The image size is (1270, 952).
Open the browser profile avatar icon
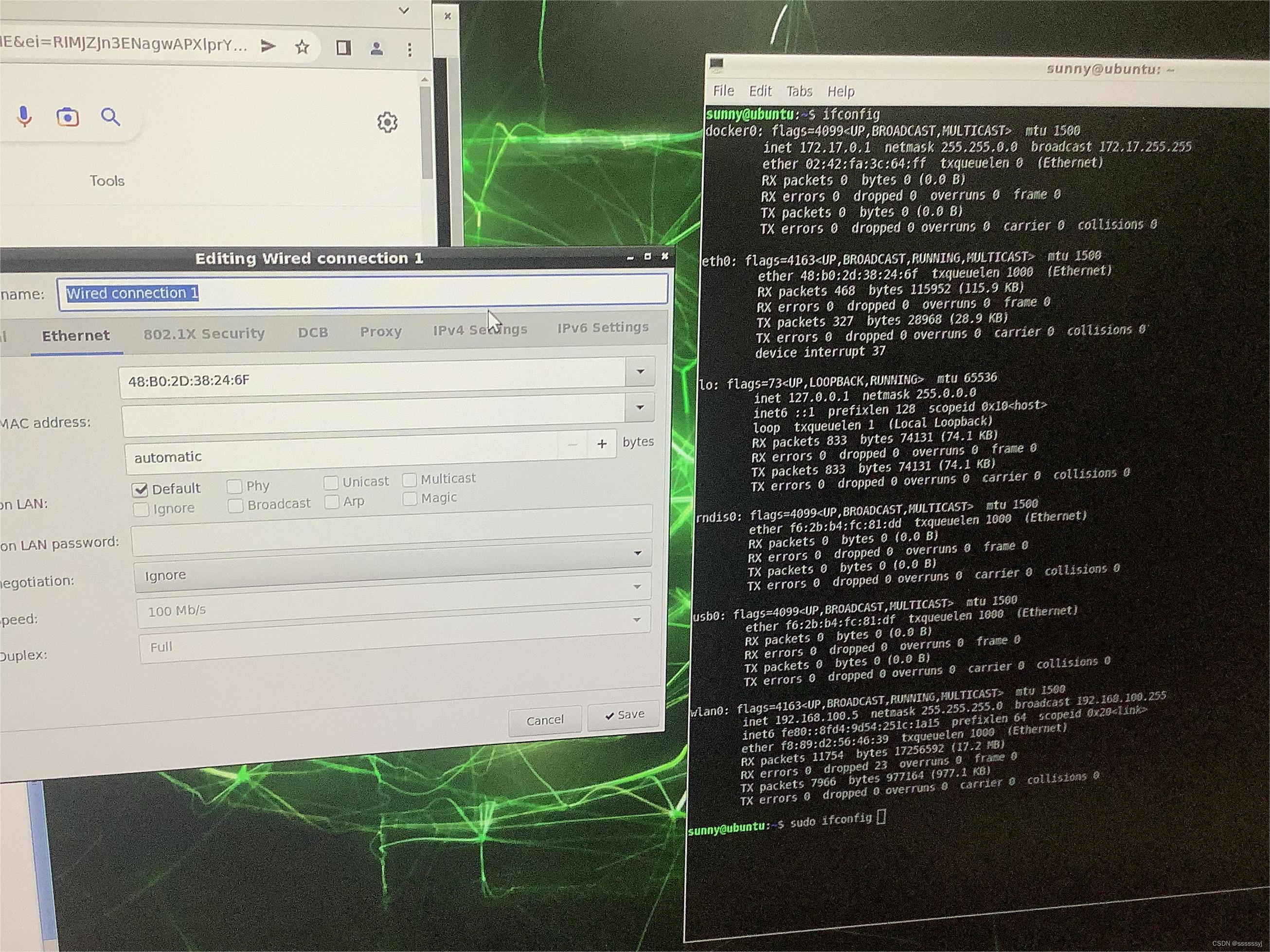pos(376,49)
